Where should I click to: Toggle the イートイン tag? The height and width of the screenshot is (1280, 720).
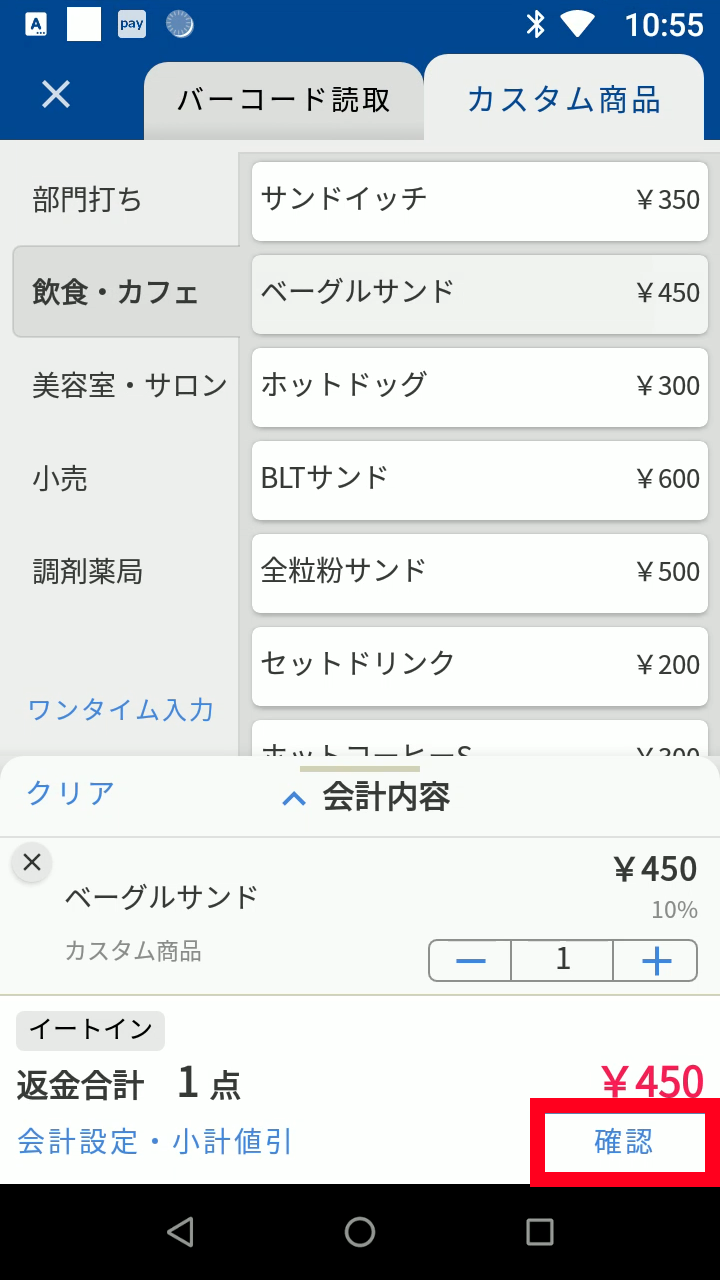coord(90,1030)
